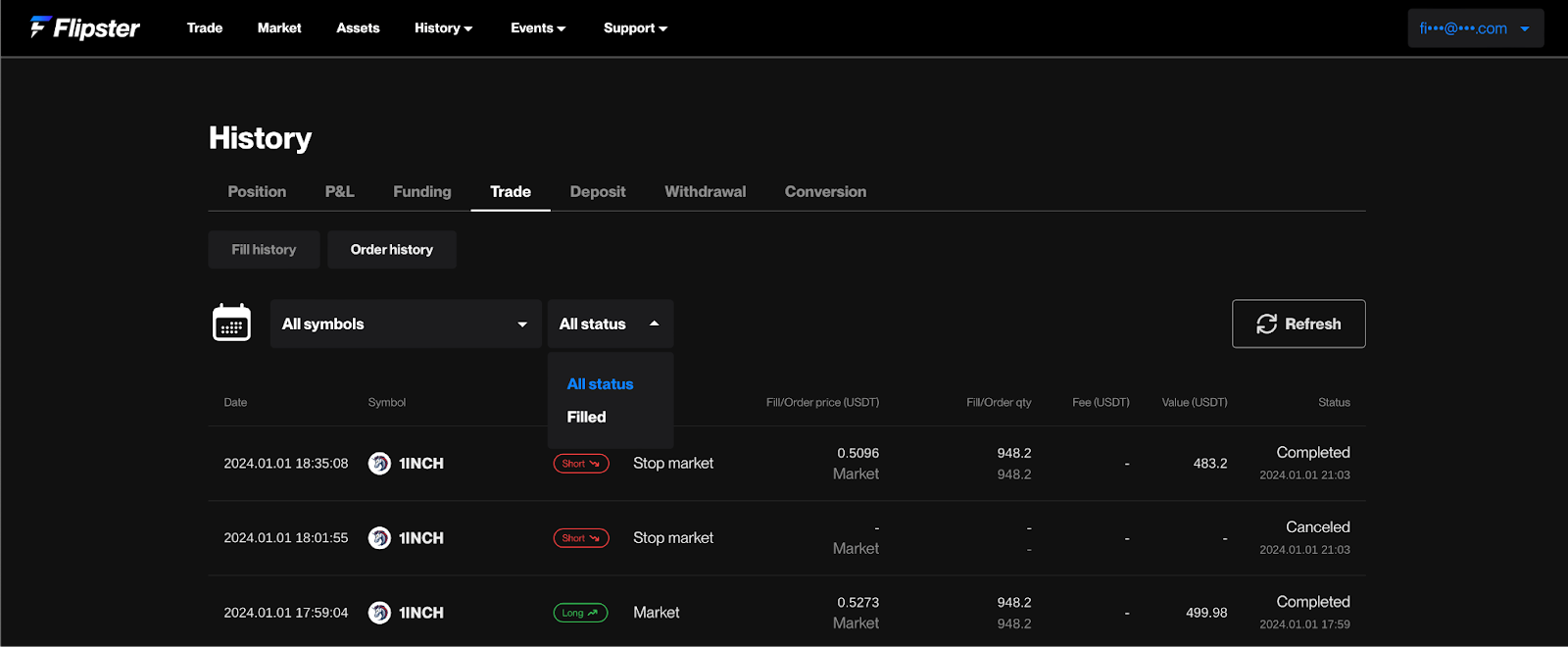The width and height of the screenshot is (1568, 647).
Task: Open Assets in top navigation
Action: pyautogui.click(x=358, y=27)
